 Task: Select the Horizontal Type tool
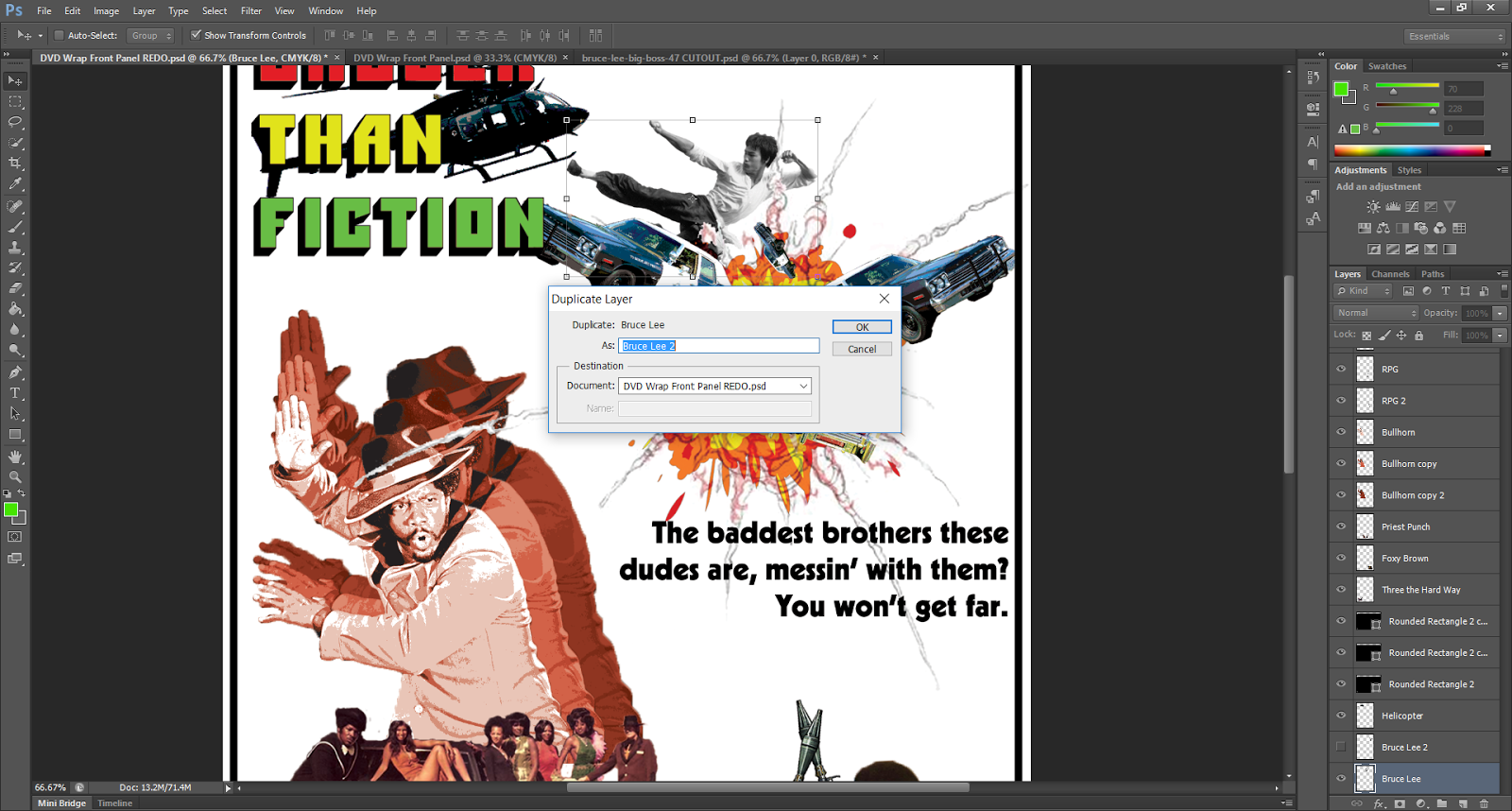15,393
